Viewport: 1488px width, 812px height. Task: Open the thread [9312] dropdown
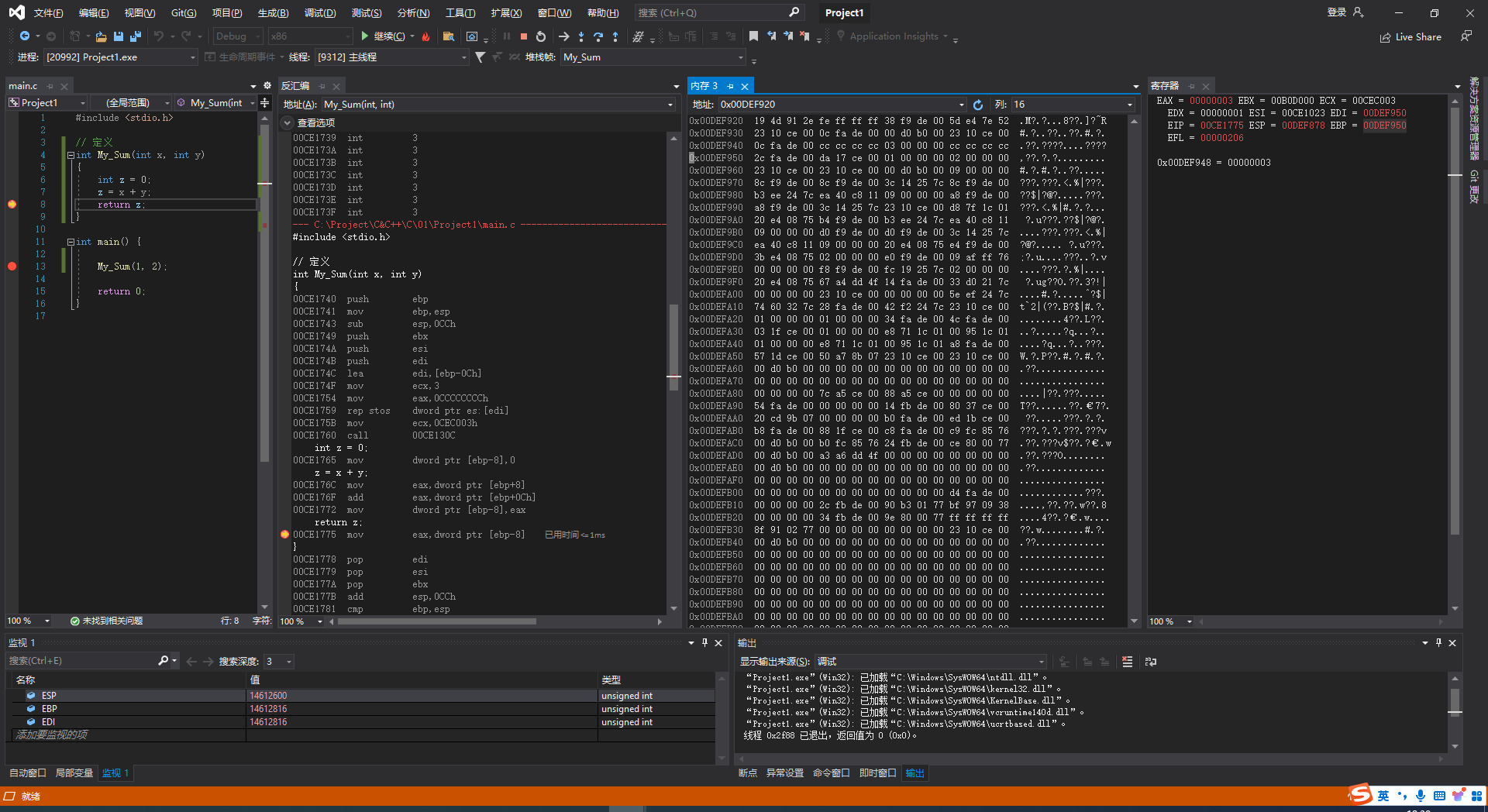(391, 57)
